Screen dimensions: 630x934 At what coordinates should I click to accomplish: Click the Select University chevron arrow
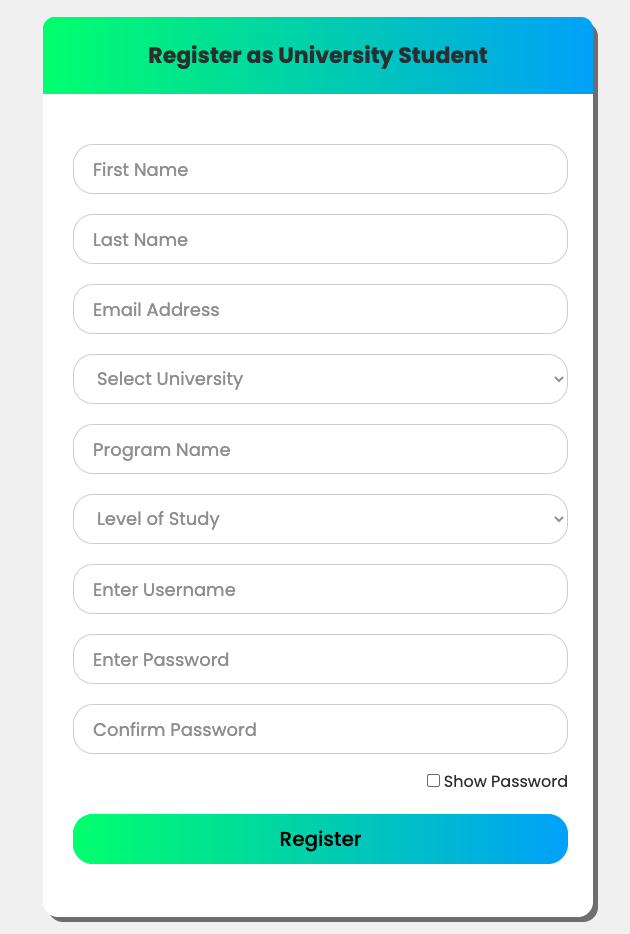558,379
